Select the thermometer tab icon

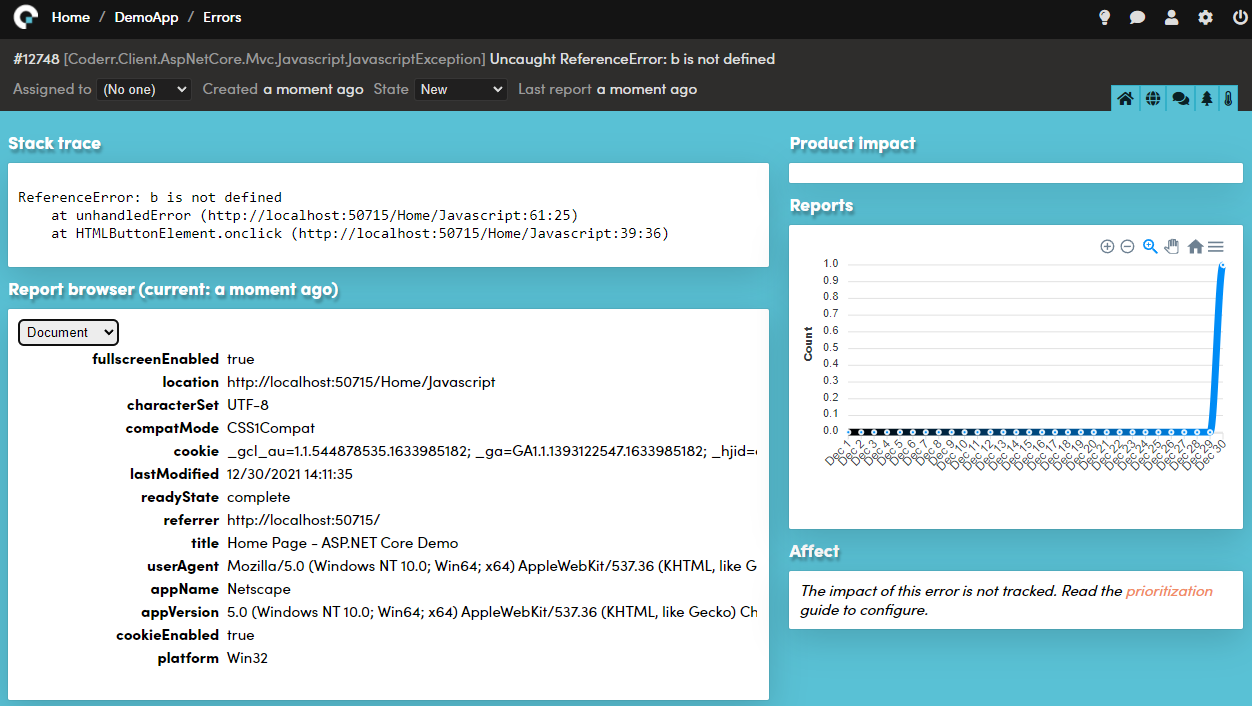(1229, 99)
